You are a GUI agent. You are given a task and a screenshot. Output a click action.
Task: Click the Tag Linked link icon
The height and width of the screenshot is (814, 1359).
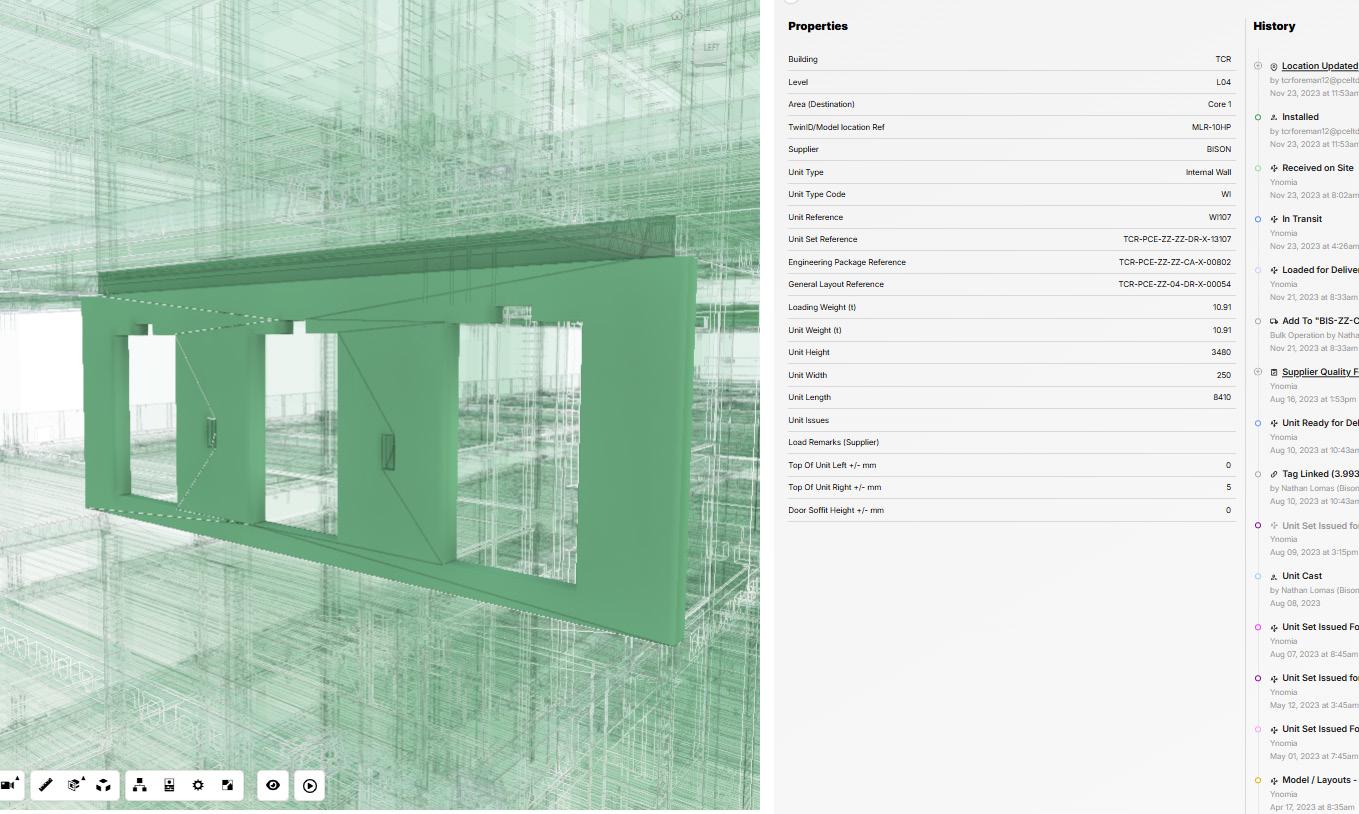(1274, 474)
